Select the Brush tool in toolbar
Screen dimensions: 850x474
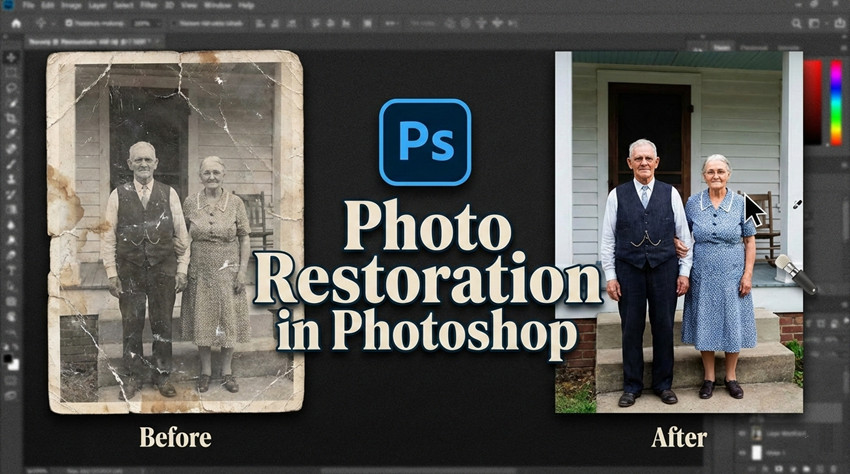pyautogui.click(x=11, y=164)
